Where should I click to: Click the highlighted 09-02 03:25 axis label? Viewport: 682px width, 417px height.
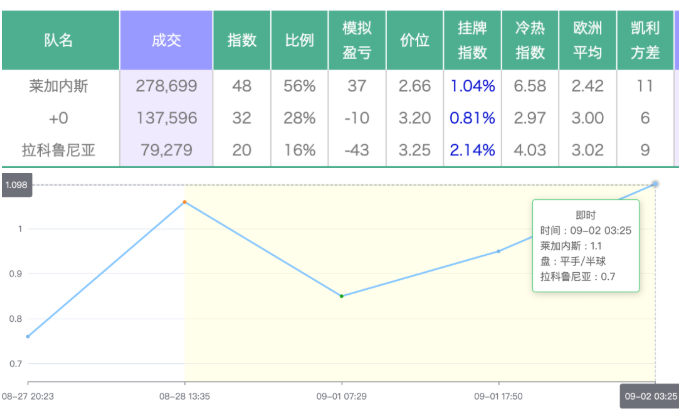click(x=651, y=396)
